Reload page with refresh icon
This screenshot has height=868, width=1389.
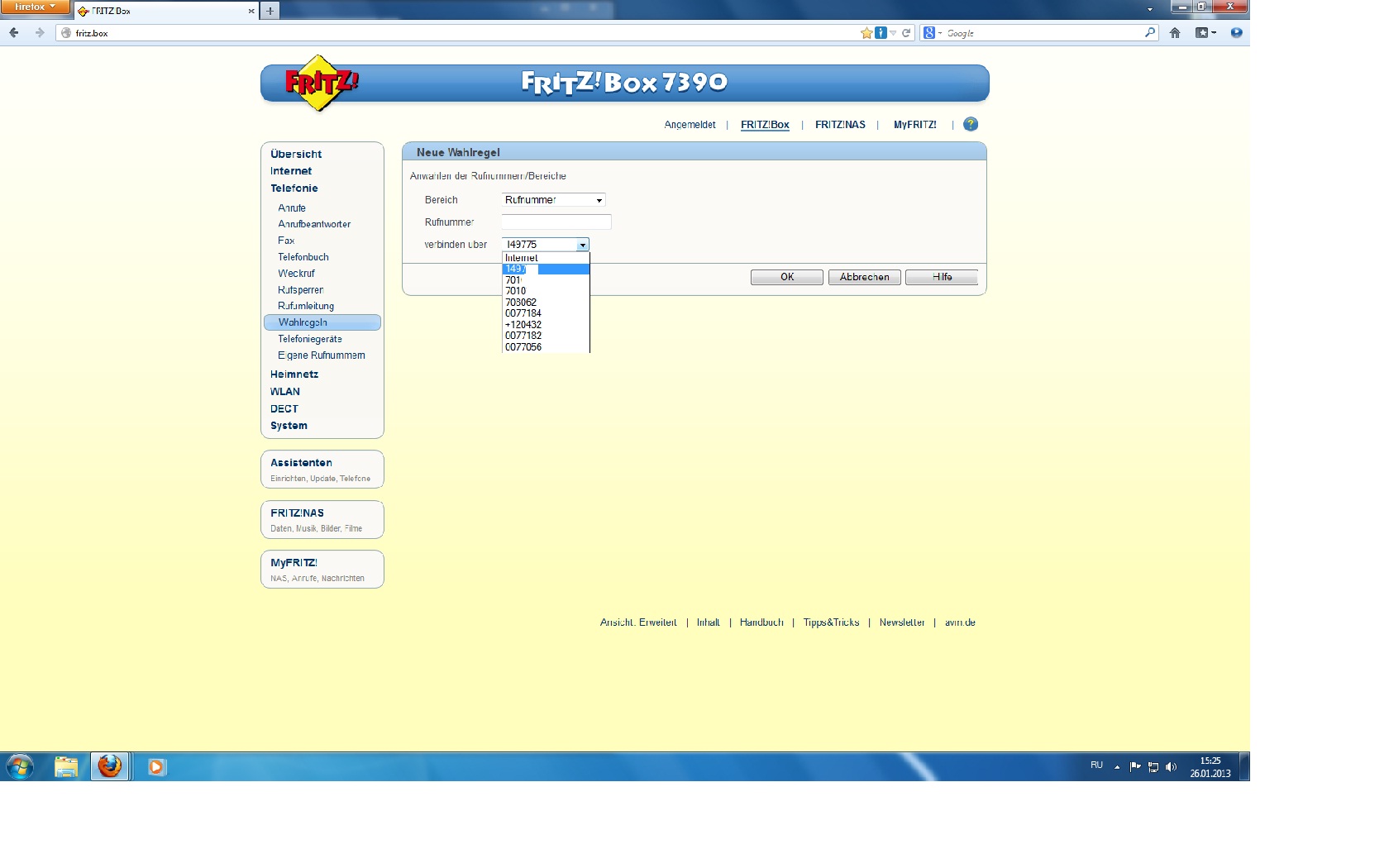906,33
